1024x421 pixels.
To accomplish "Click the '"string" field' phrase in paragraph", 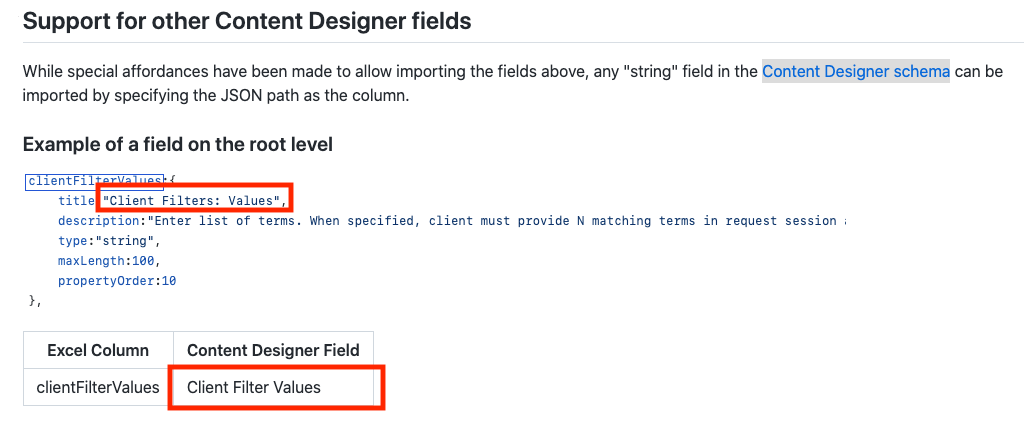I will click(671, 71).
